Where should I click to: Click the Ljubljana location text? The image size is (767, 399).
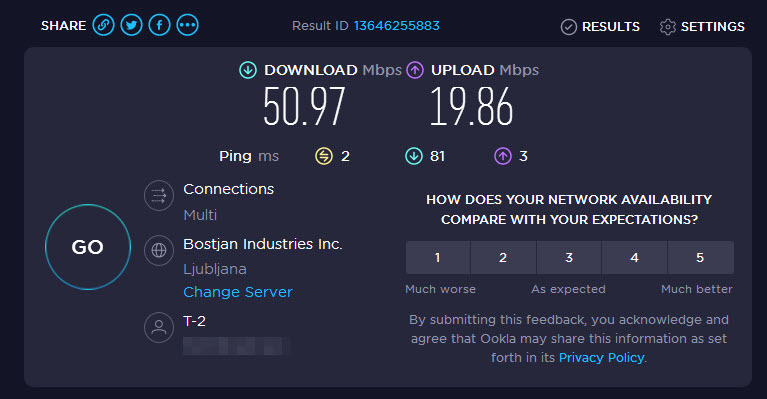[x=215, y=269]
